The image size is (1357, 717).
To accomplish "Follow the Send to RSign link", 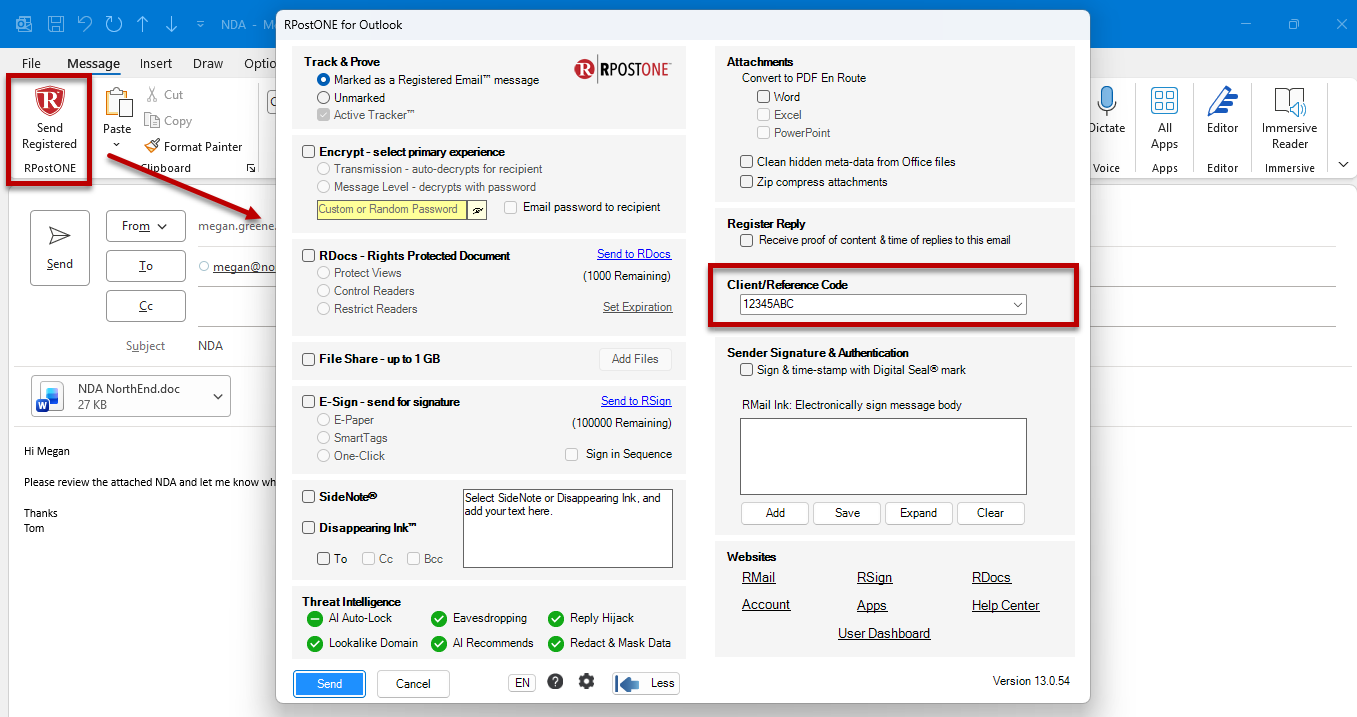I will [x=636, y=401].
